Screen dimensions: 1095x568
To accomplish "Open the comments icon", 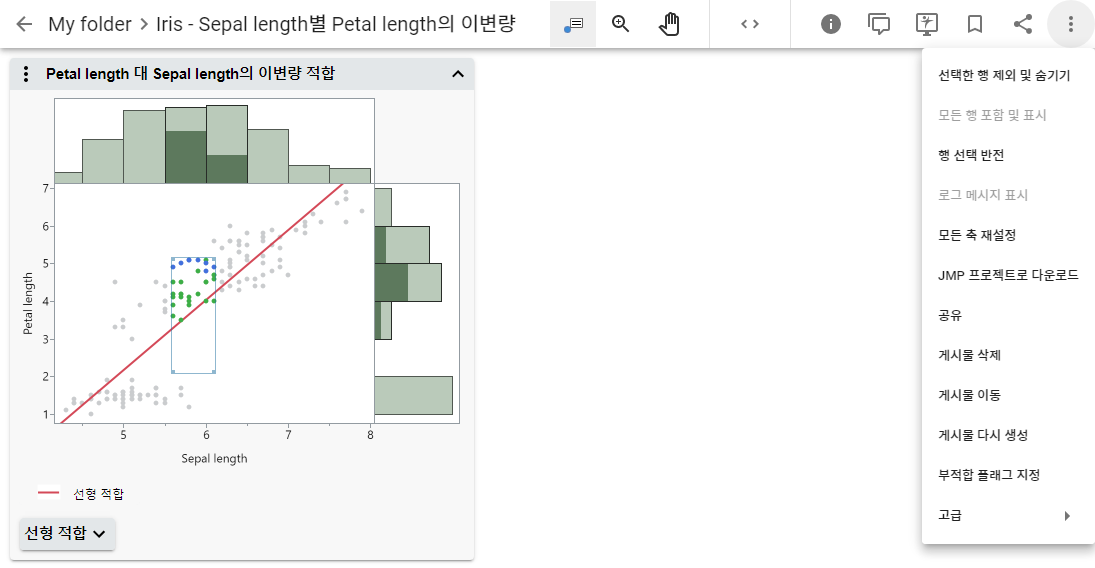I will tap(879, 24).
